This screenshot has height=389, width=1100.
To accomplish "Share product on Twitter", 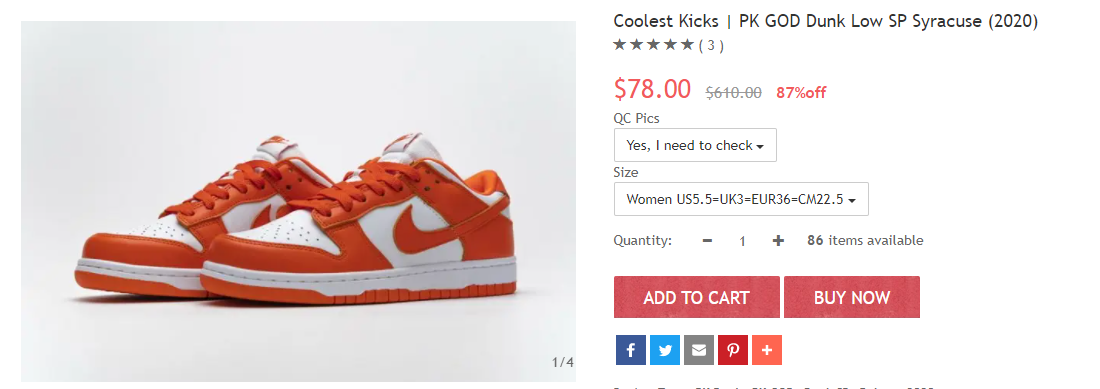I will [x=664, y=350].
